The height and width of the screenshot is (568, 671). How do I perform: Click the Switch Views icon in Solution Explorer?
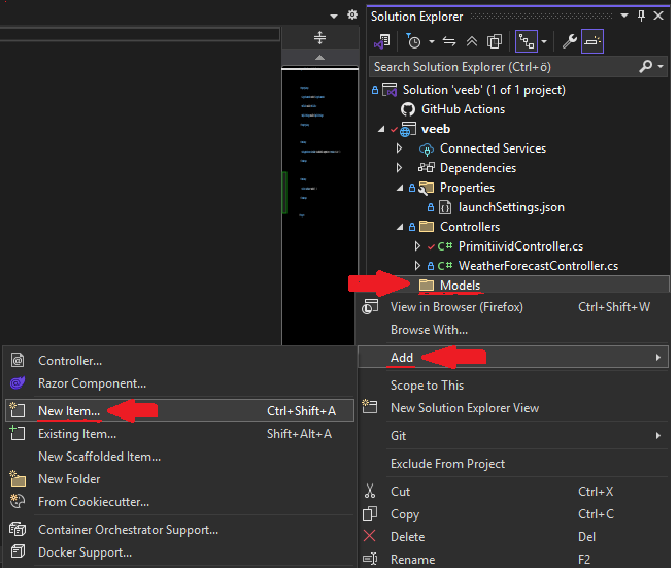(381, 41)
